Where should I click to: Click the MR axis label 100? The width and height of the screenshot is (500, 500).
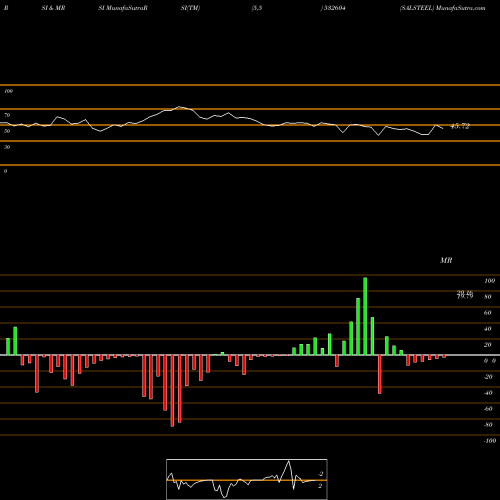[489, 281]
